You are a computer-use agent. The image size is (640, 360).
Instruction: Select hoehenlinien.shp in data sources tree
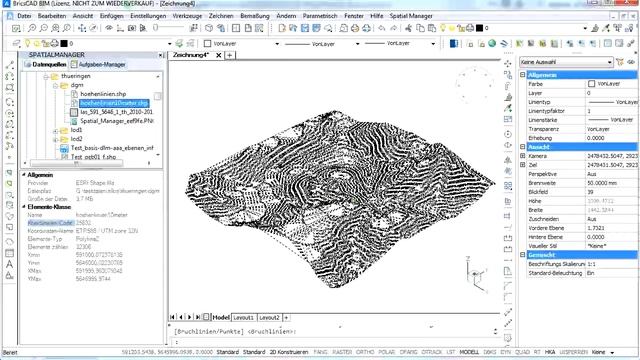(x=103, y=94)
